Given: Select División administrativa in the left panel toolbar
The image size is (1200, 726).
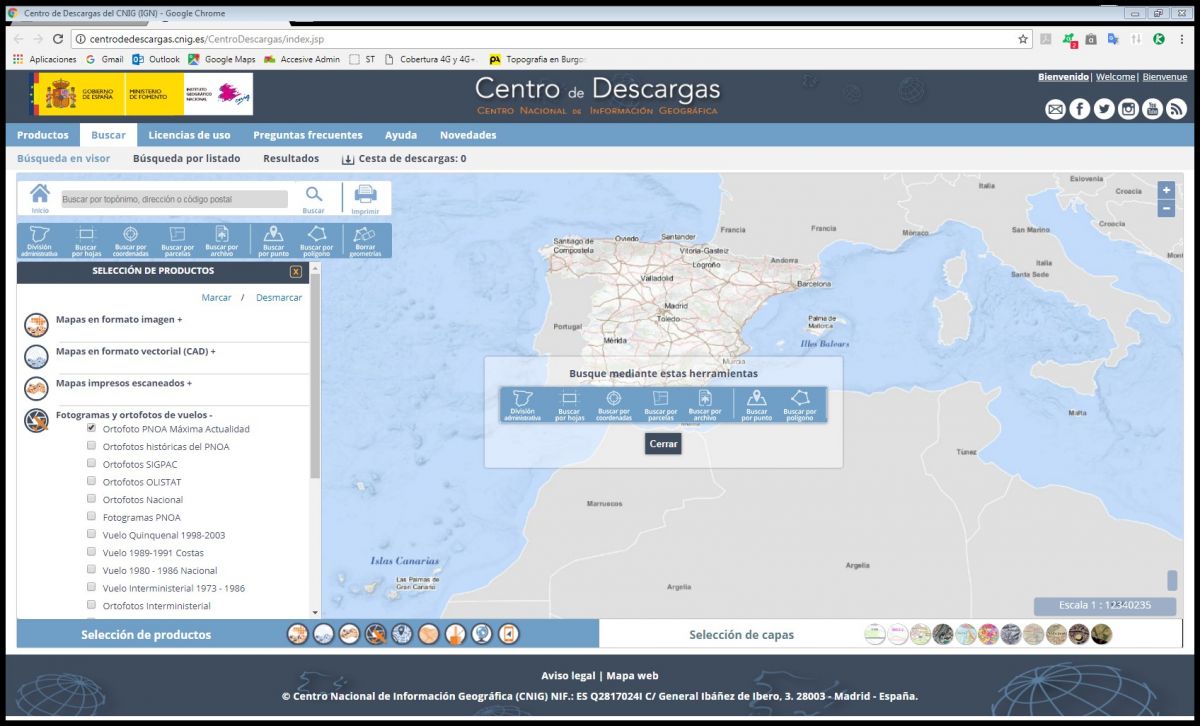Looking at the screenshot, I should 40,240.
